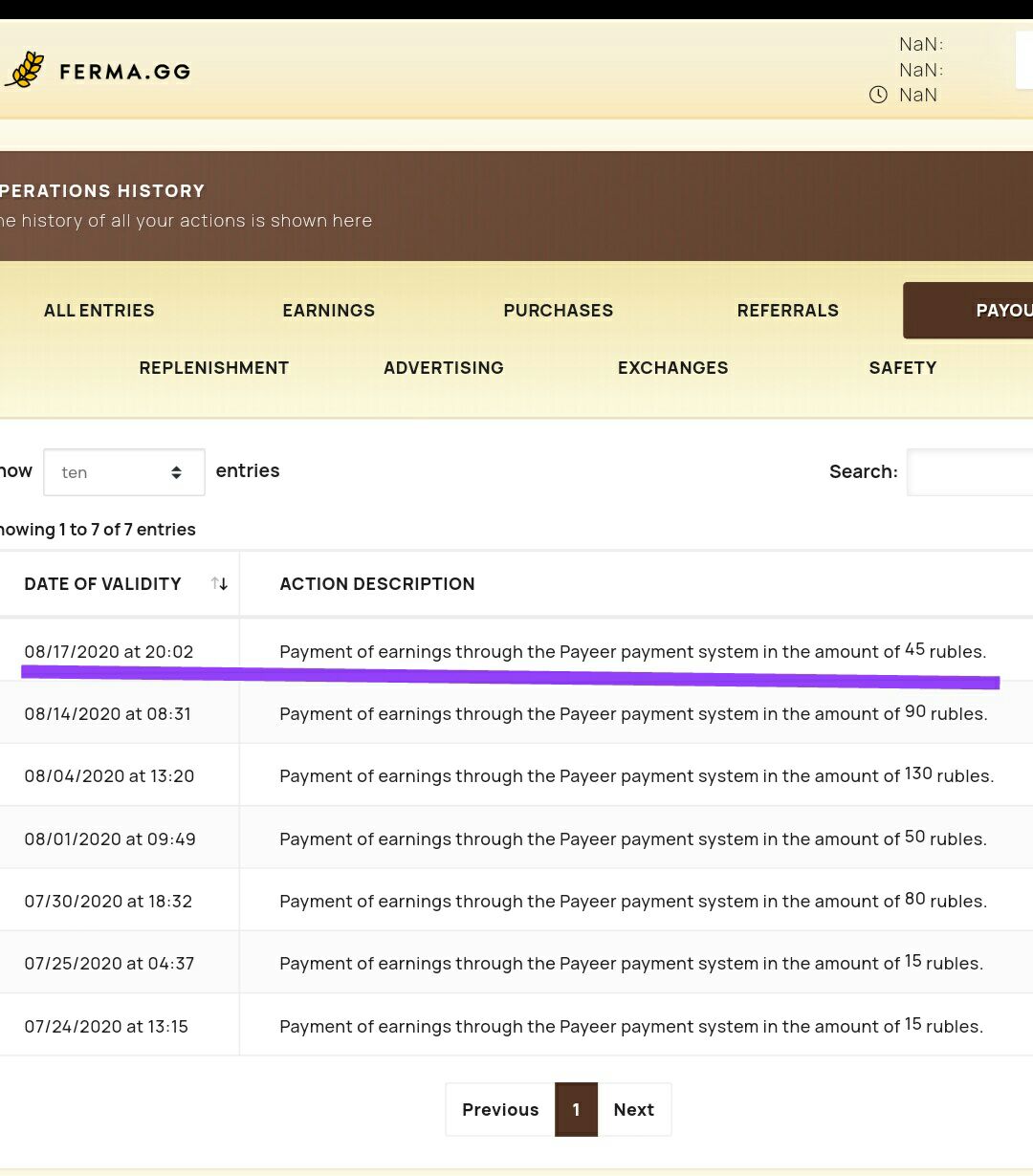The height and width of the screenshot is (1176, 1033).
Task: Switch to the Exchanges tab
Action: click(673, 368)
